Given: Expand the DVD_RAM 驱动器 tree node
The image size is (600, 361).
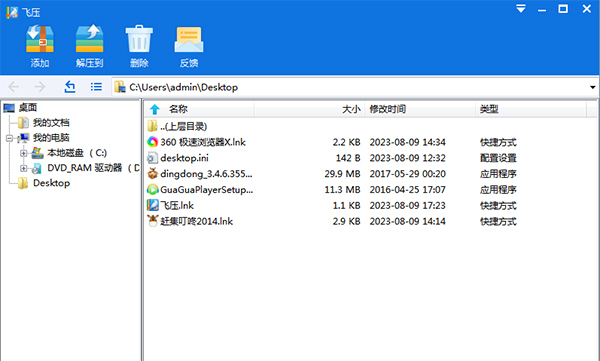Looking at the screenshot, I should point(23,168).
